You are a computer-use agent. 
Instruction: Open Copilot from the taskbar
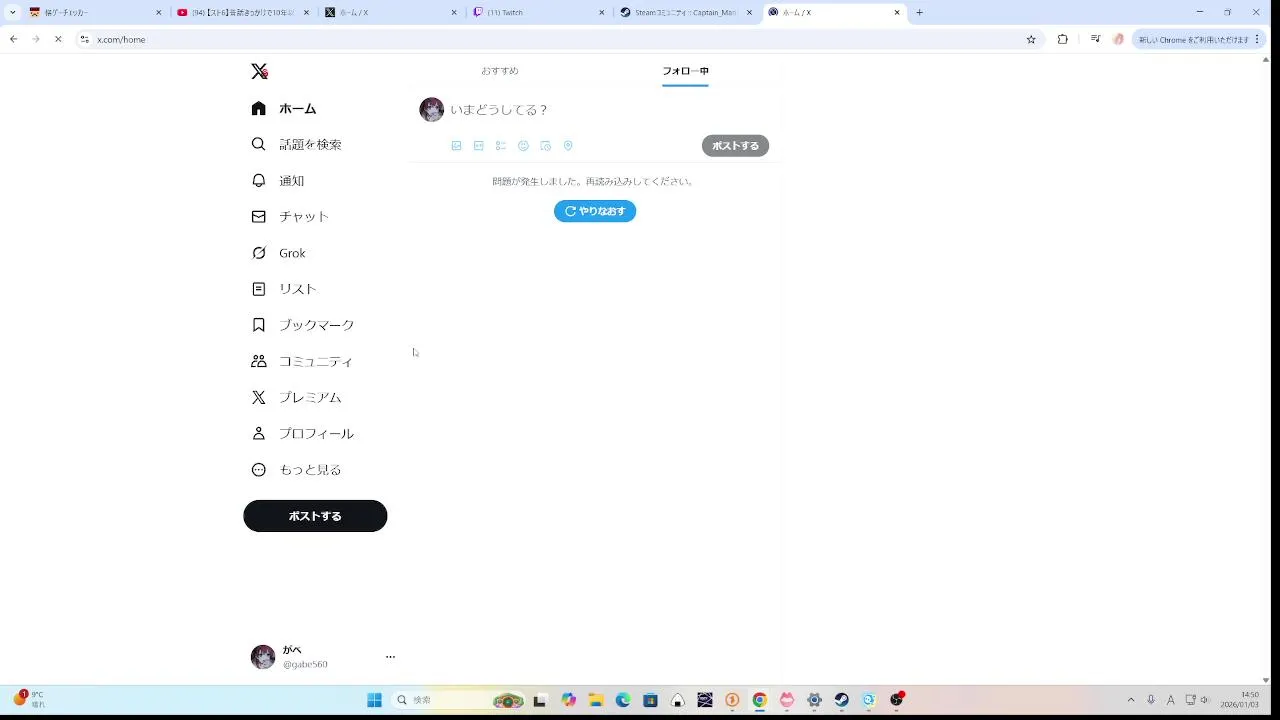(x=568, y=700)
